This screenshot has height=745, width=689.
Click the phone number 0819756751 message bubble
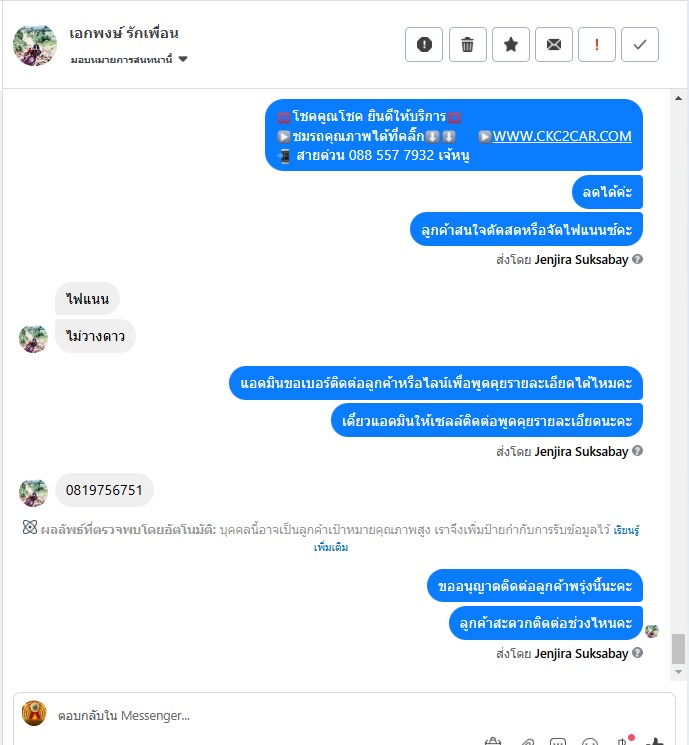[x=104, y=490]
